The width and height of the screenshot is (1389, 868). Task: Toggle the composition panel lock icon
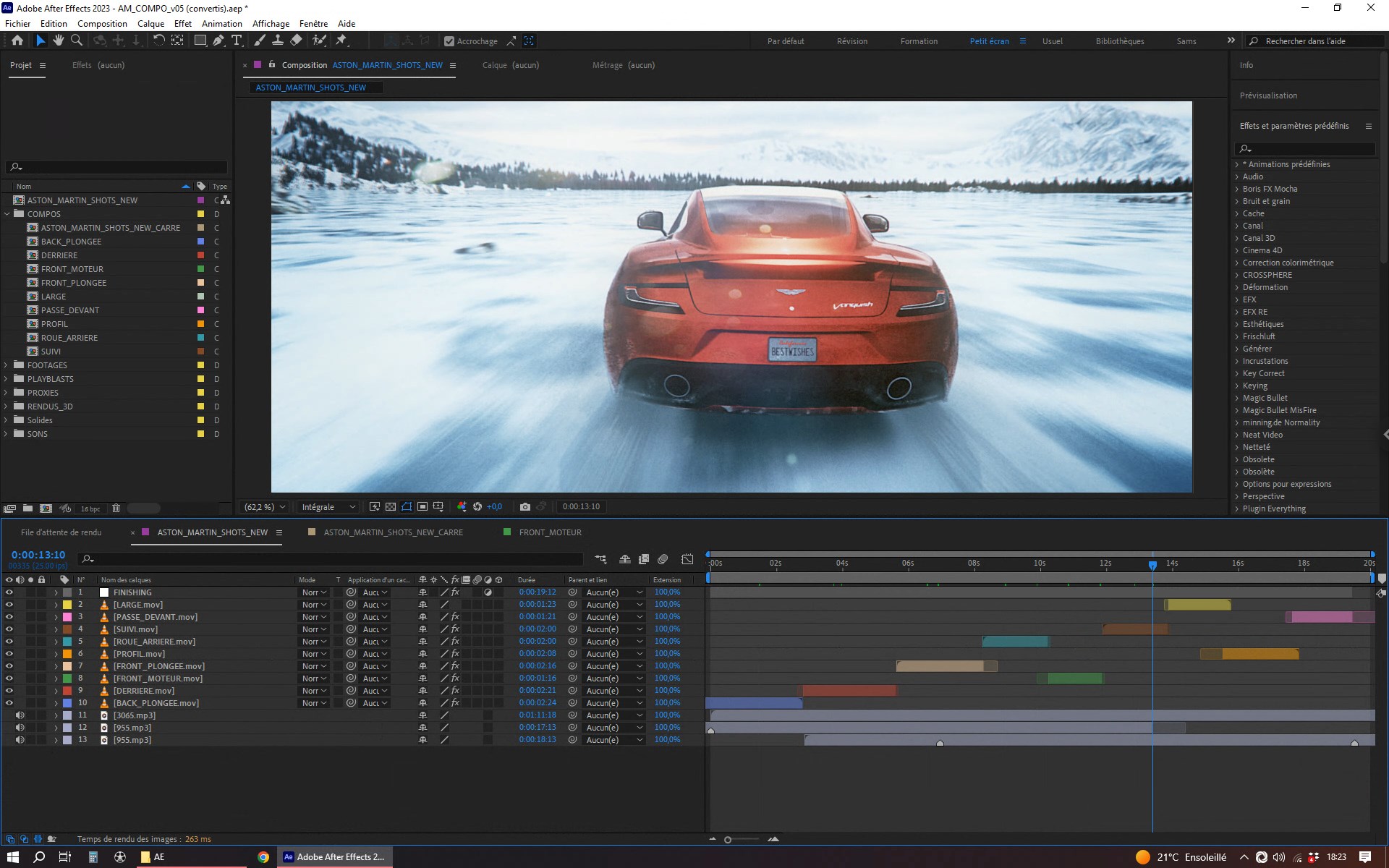(x=272, y=64)
